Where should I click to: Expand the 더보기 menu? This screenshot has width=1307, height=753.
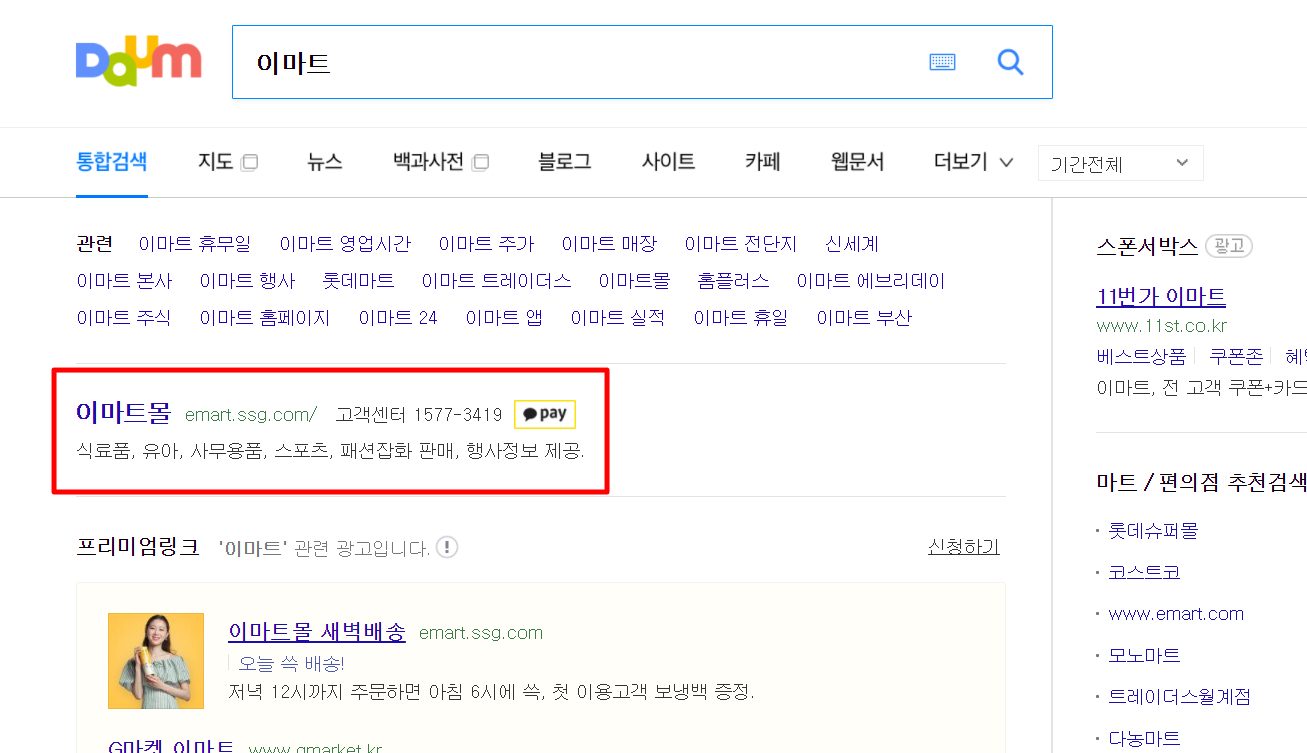tap(974, 162)
